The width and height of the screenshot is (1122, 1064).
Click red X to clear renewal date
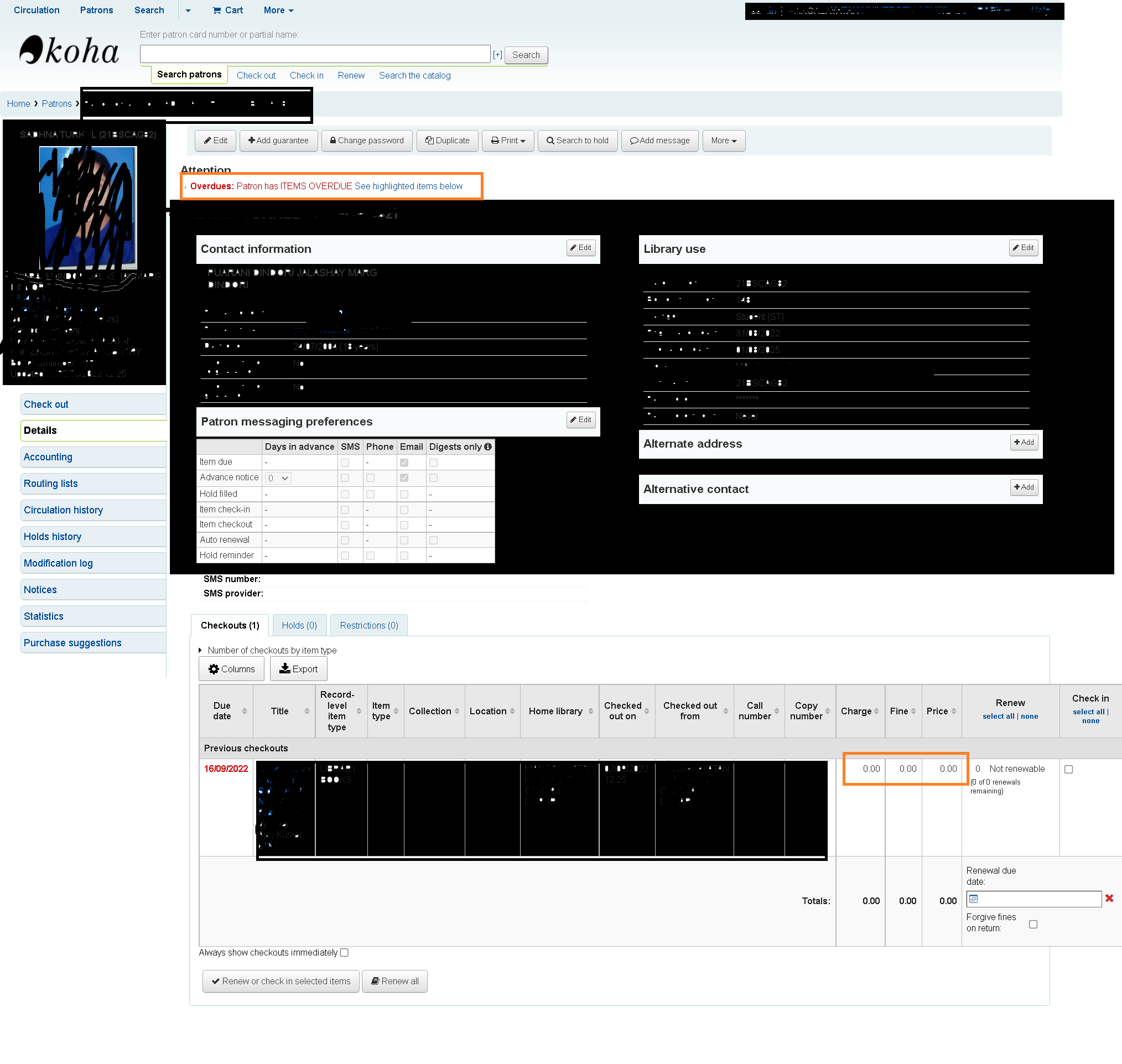[x=1109, y=899]
